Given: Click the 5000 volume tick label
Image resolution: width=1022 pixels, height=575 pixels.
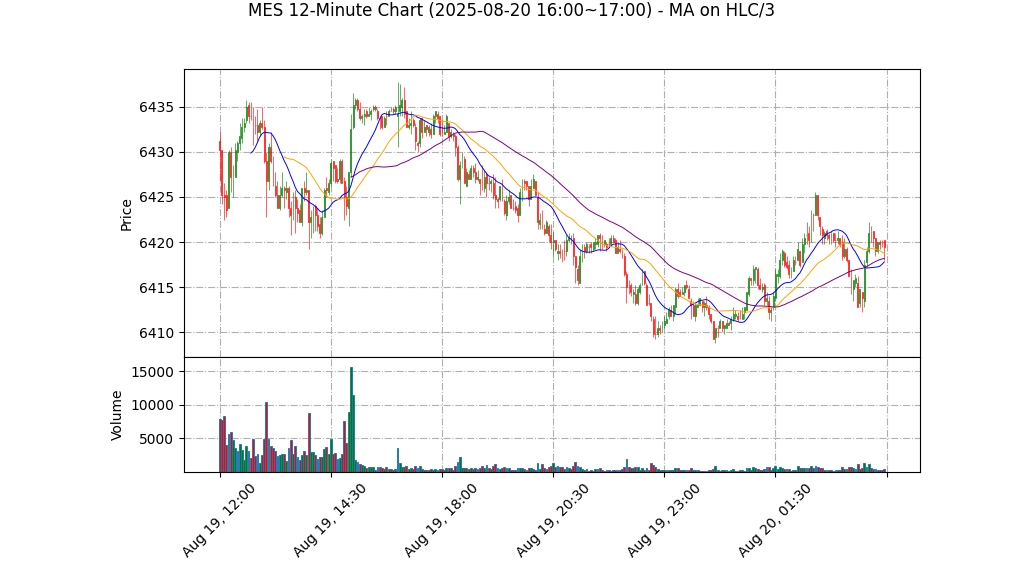Looking at the screenshot, I should (x=156, y=439).
